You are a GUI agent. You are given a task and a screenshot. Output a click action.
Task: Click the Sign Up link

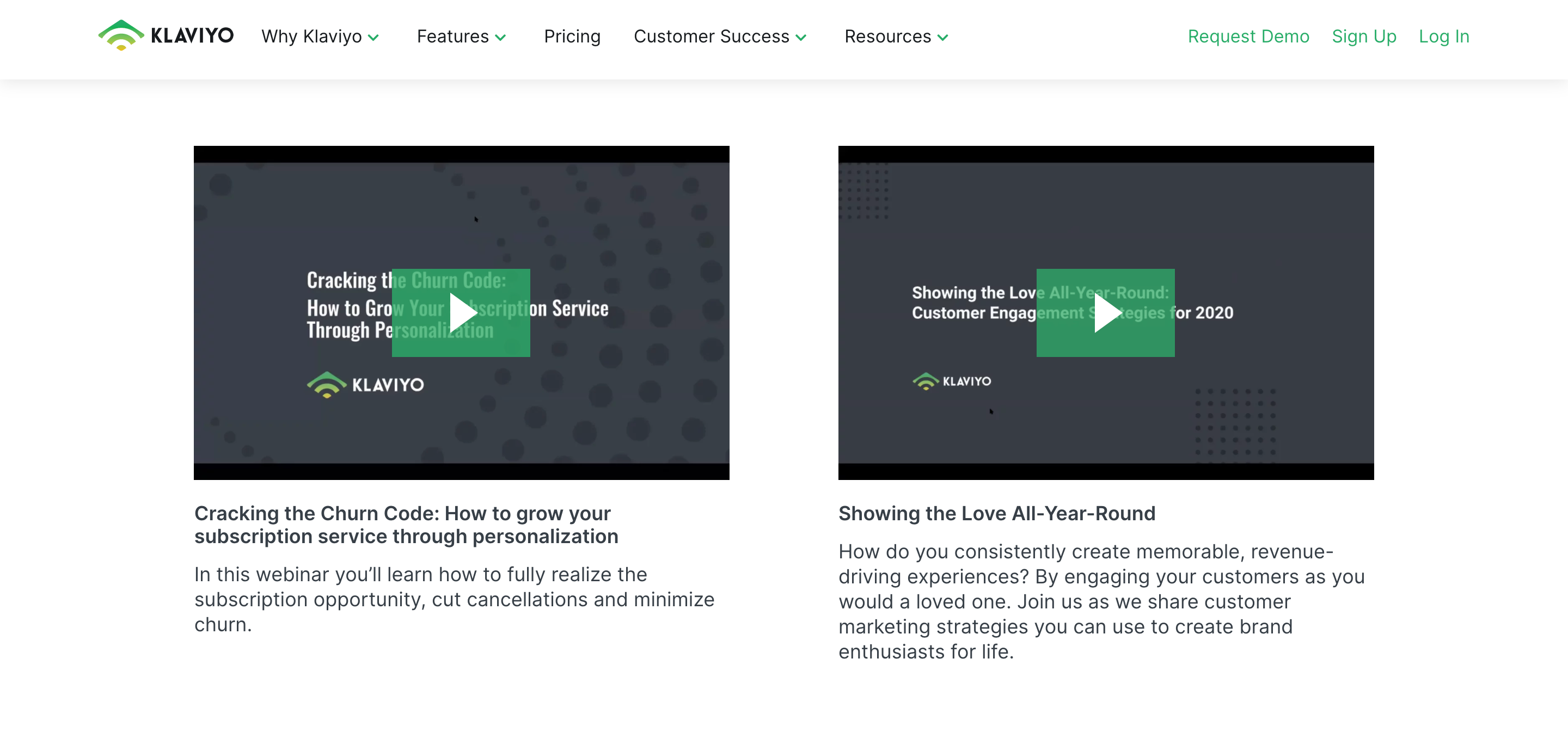(x=1364, y=36)
